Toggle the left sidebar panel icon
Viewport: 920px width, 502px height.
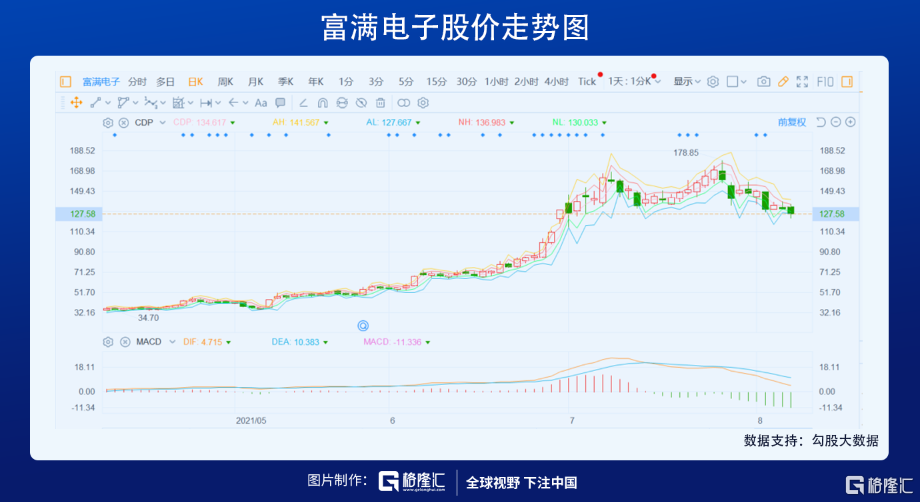point(66,82)
